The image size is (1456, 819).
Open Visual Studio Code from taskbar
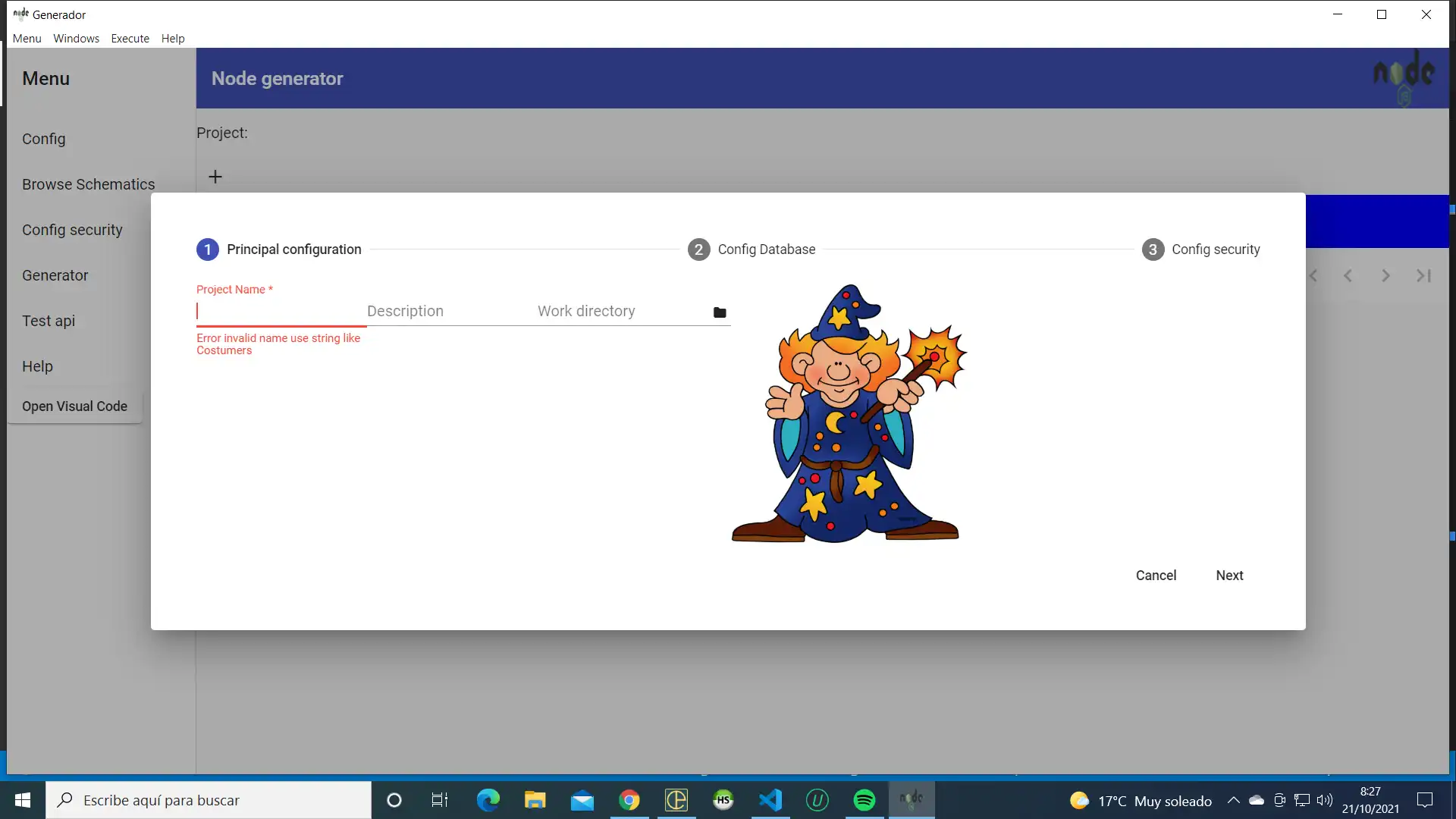pyautogui.click(x=770, y=800)
